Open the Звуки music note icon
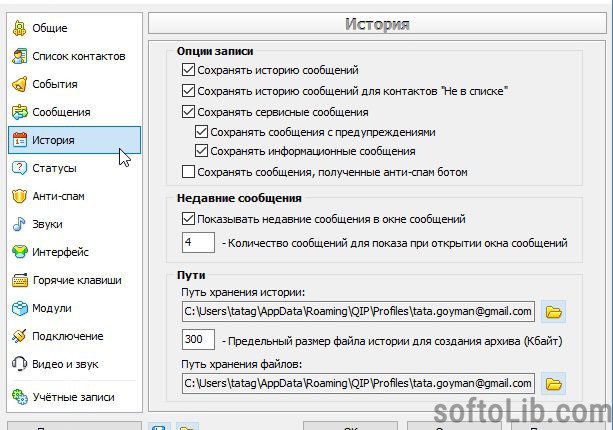The width and height of the screenshot is (613, 430). pos(19,224)
